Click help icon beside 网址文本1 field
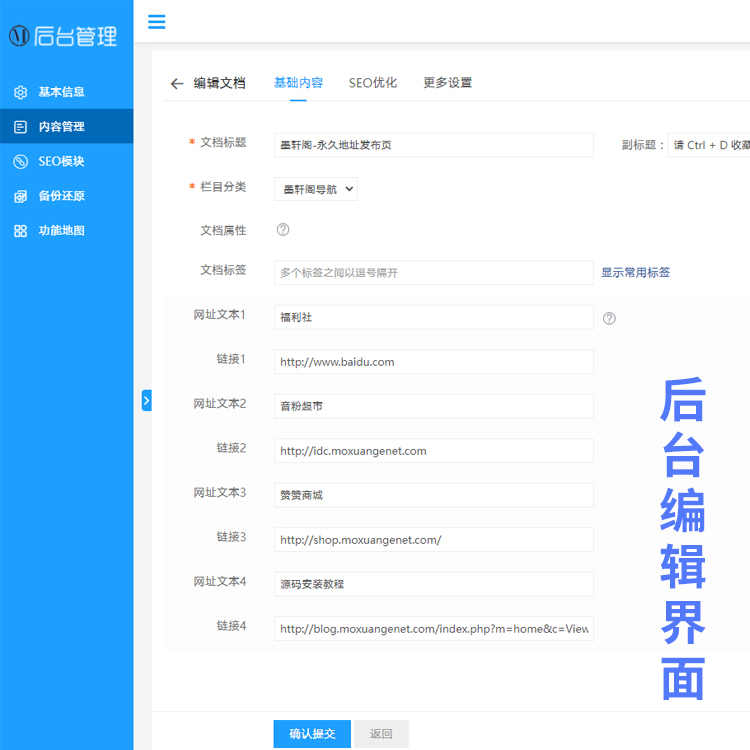The image size is (750, 750). point(609,319)
